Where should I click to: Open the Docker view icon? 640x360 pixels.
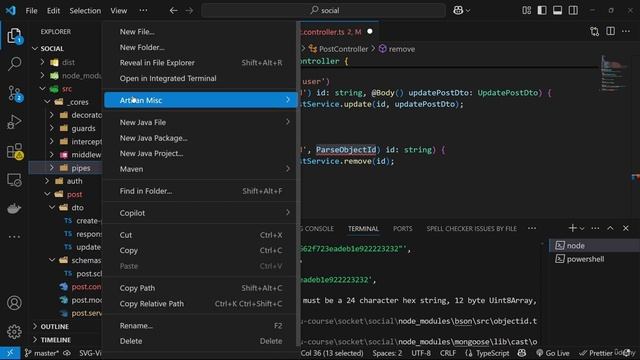(x=14, y=209)
